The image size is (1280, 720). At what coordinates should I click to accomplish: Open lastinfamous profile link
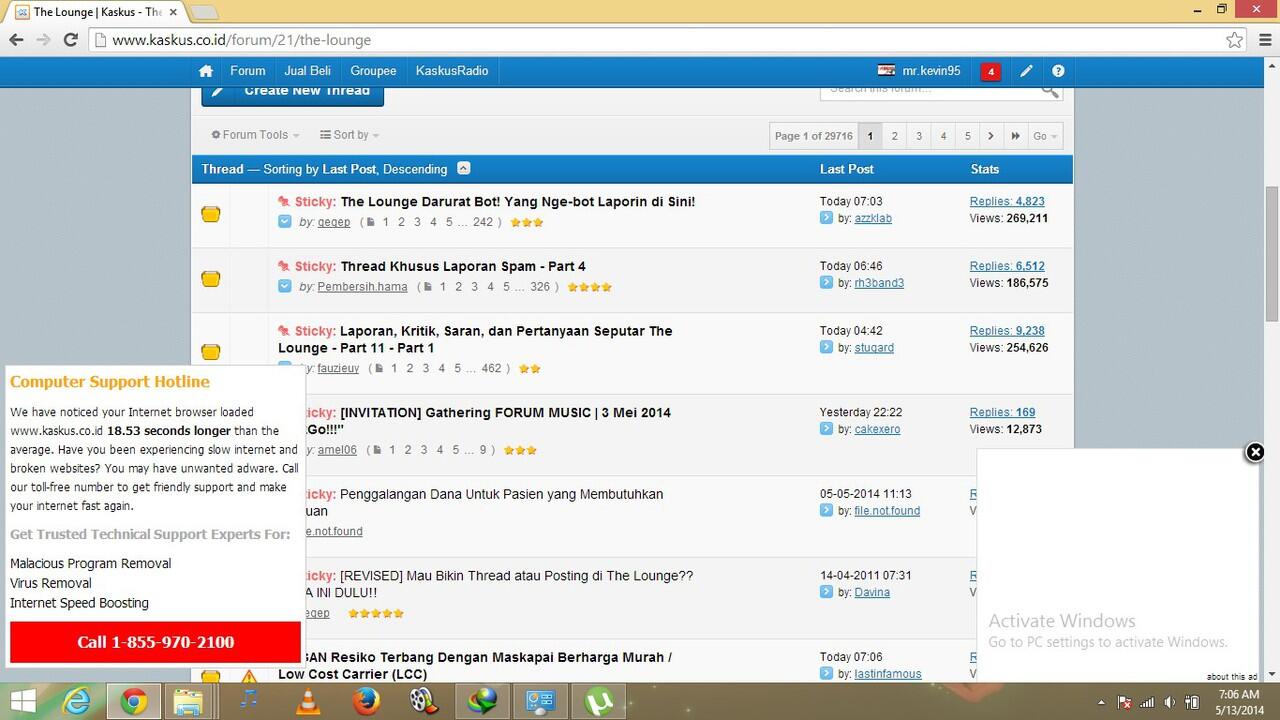click(x=888, y=674)
